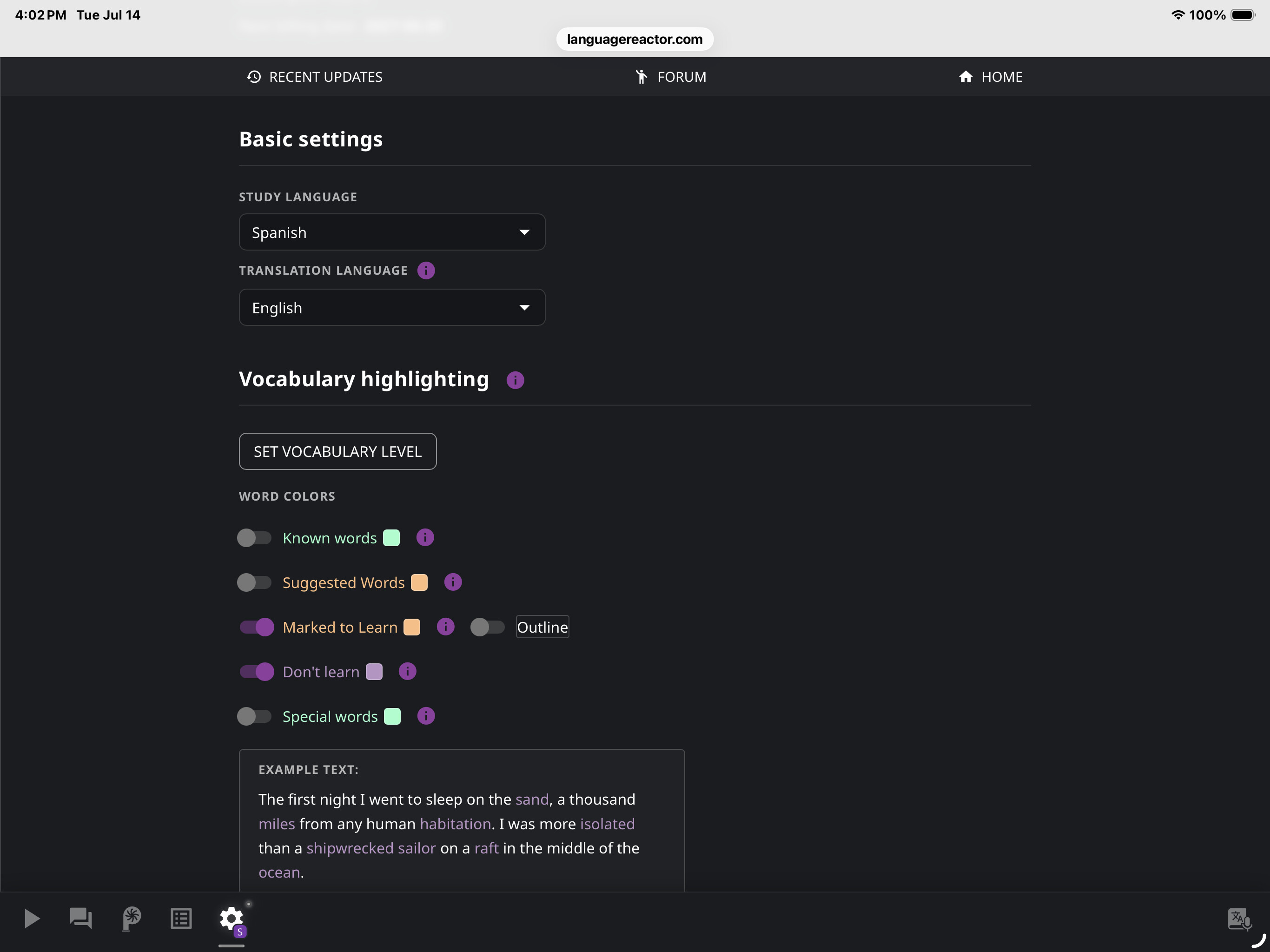Open the Forum page
Viewport: 1270px width, 952px height.
[671, 77]
